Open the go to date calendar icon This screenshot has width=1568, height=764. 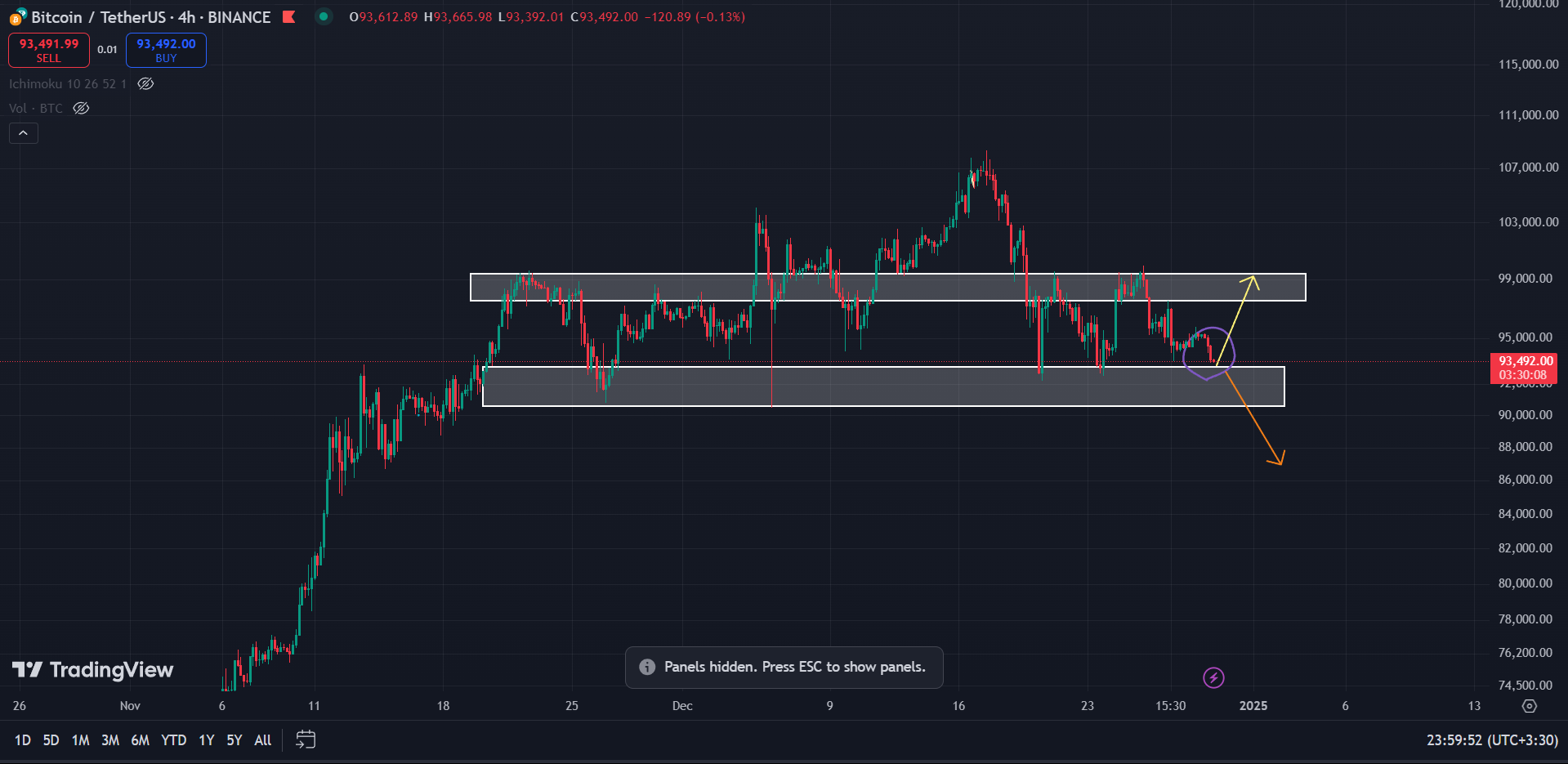306,740
